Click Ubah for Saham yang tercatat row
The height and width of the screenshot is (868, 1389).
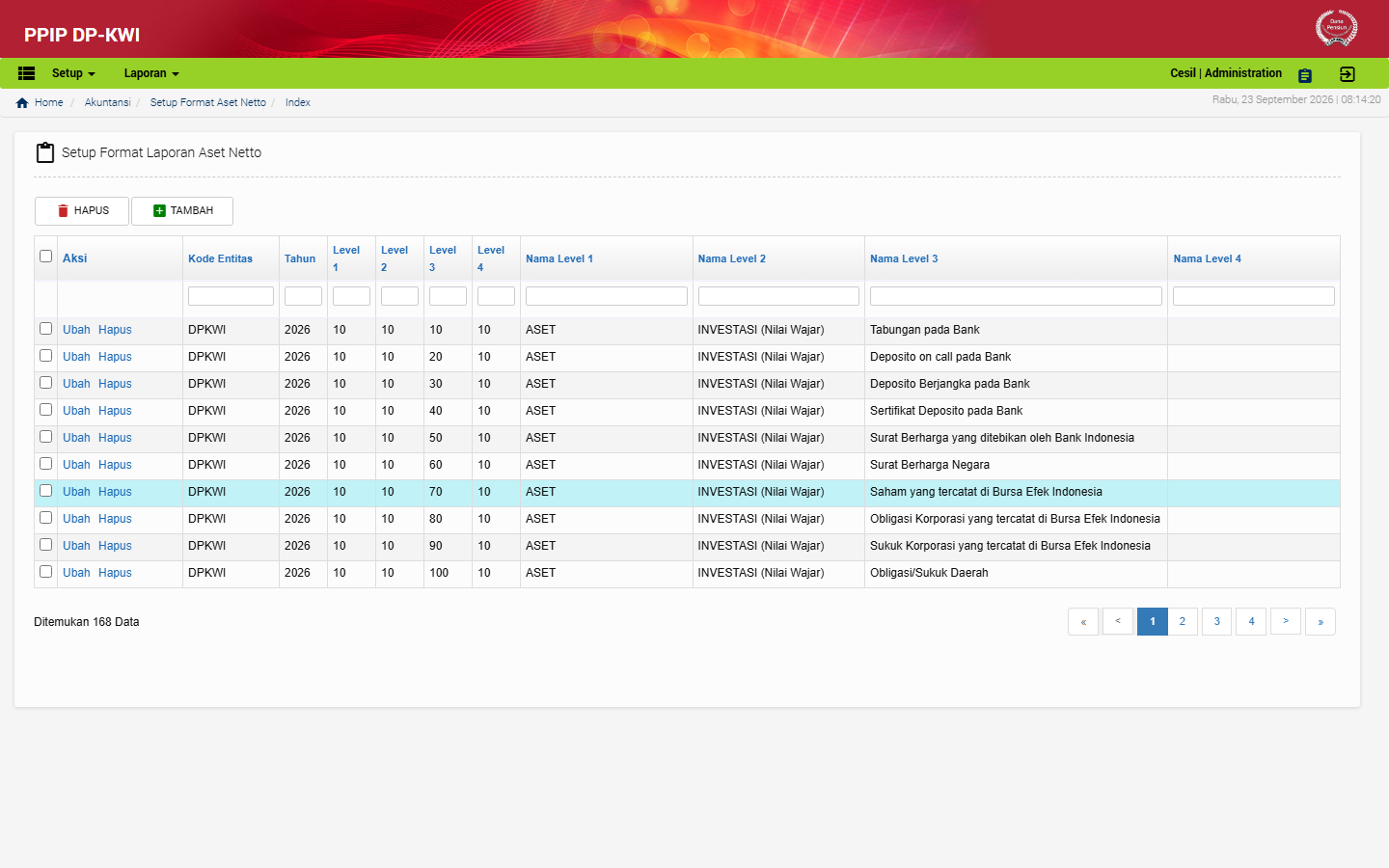[76, 492]
